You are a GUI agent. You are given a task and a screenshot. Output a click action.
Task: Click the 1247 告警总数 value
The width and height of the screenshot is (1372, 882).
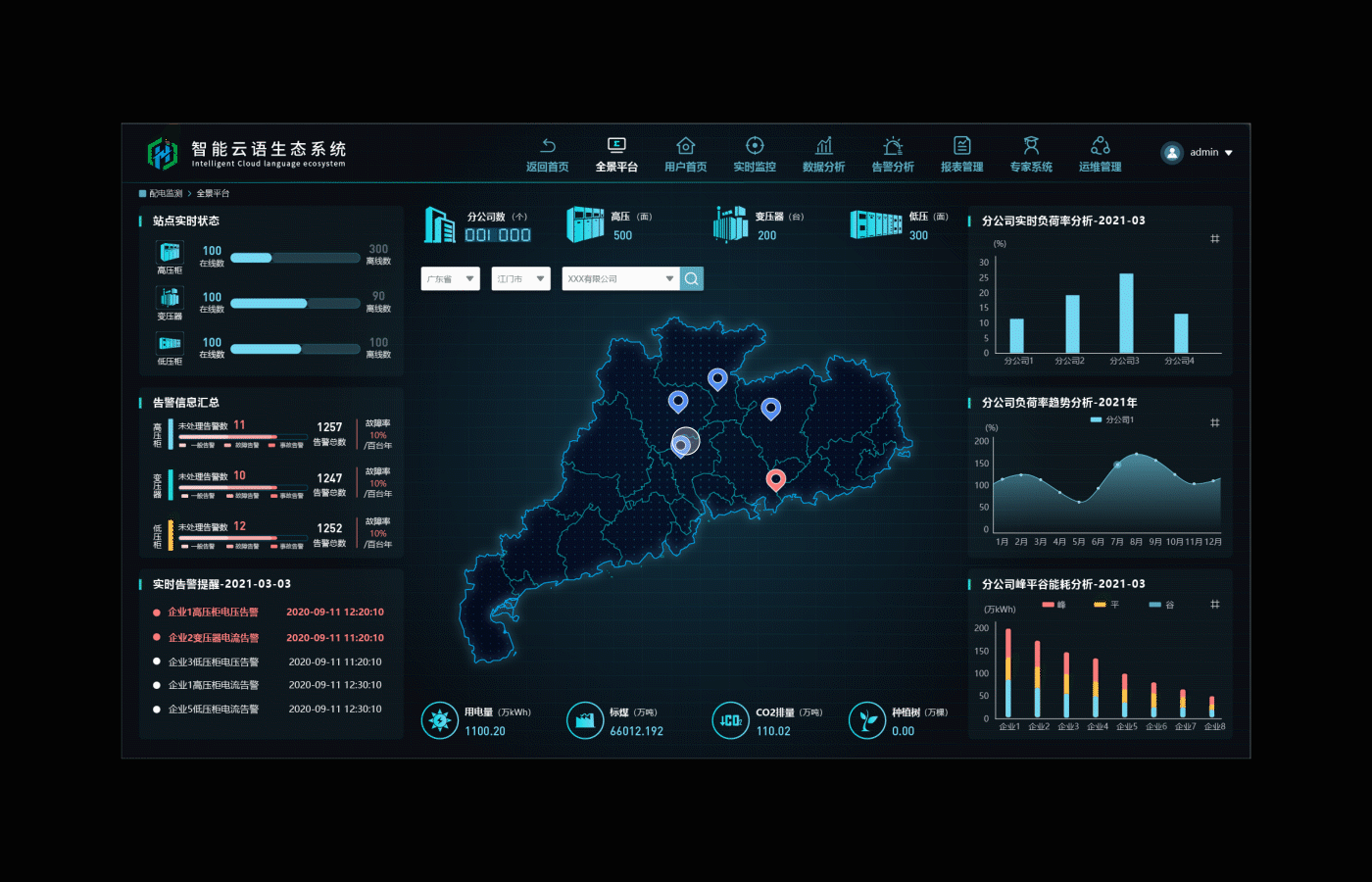click(x=329, y=478)
